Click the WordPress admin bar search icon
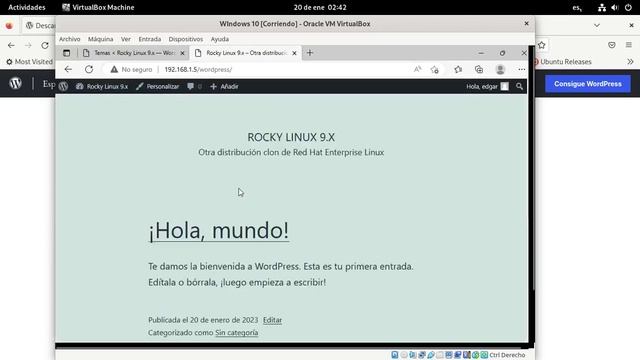 (519, 86)
